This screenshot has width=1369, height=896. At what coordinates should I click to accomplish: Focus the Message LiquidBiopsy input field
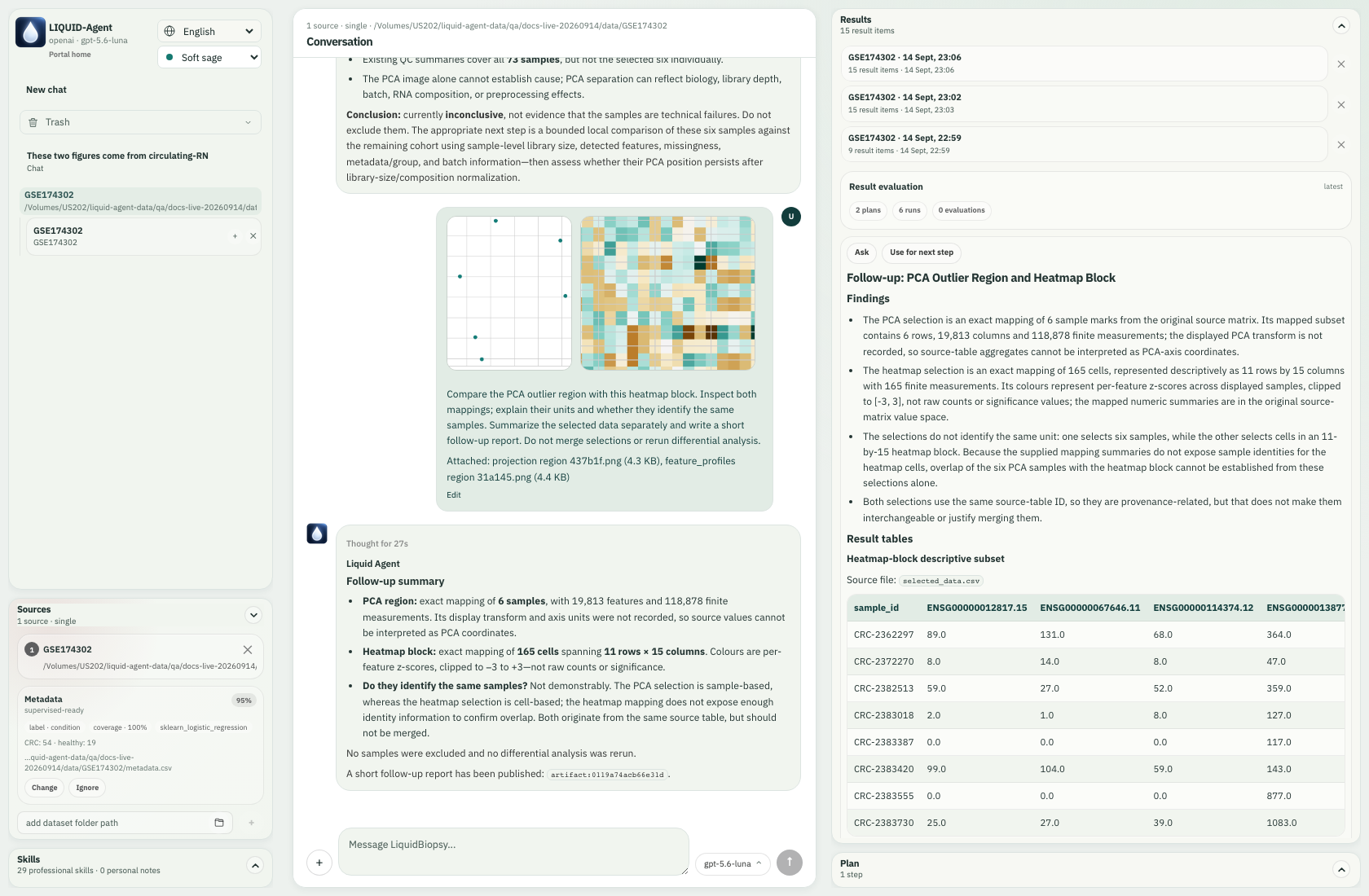click(513, 852)
